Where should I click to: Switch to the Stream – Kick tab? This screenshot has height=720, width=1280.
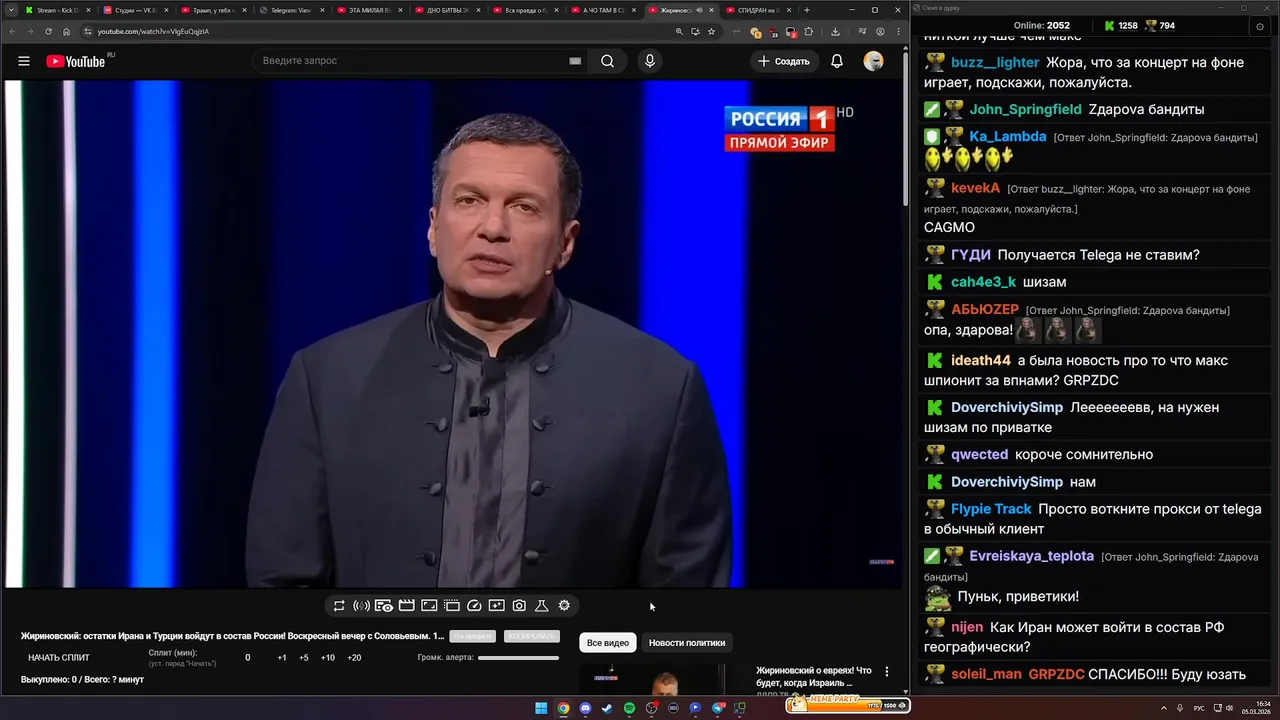coord(56,10)
